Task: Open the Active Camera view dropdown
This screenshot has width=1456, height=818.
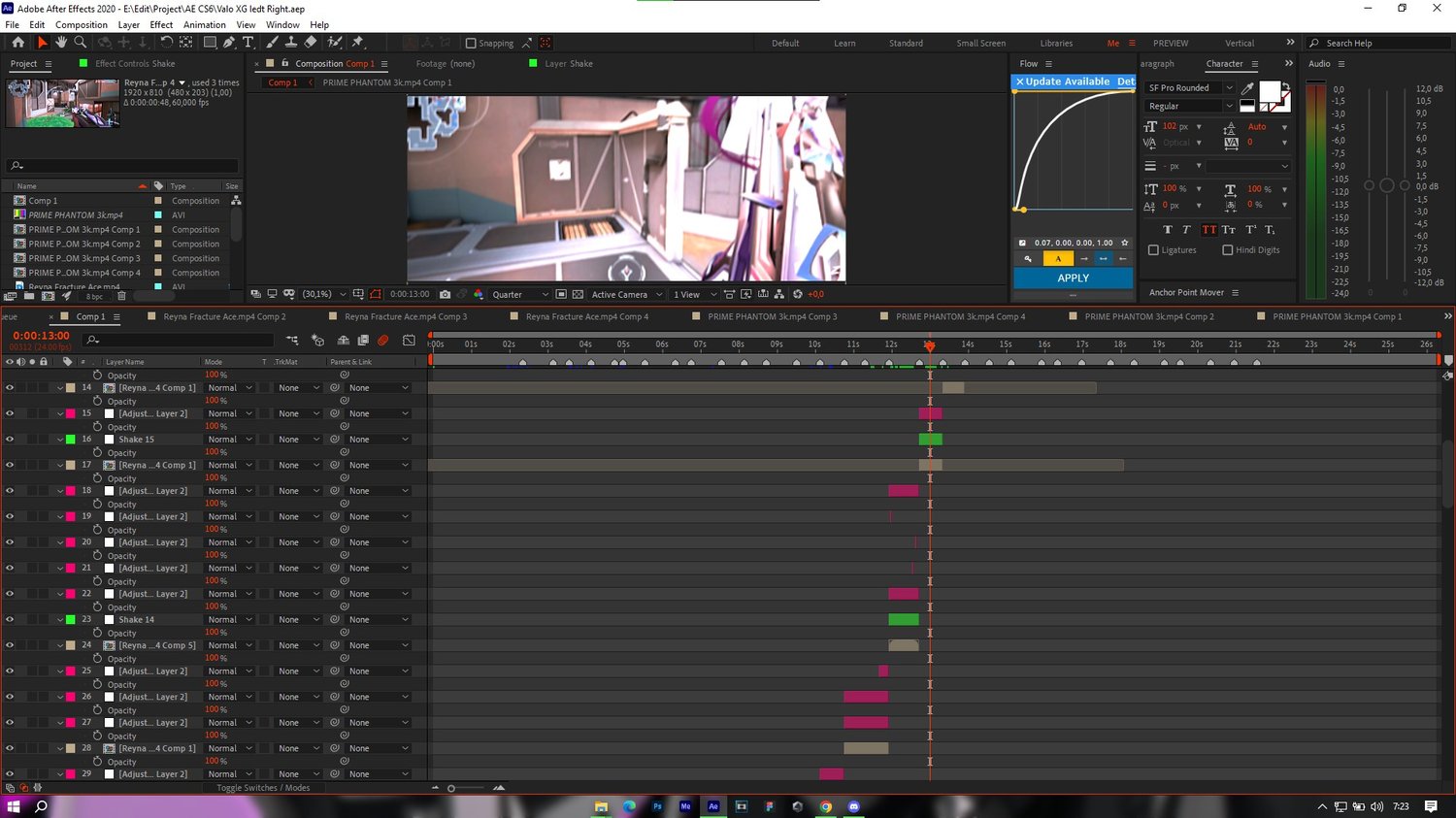Action: pyautogui.click(x=626, y=294)
